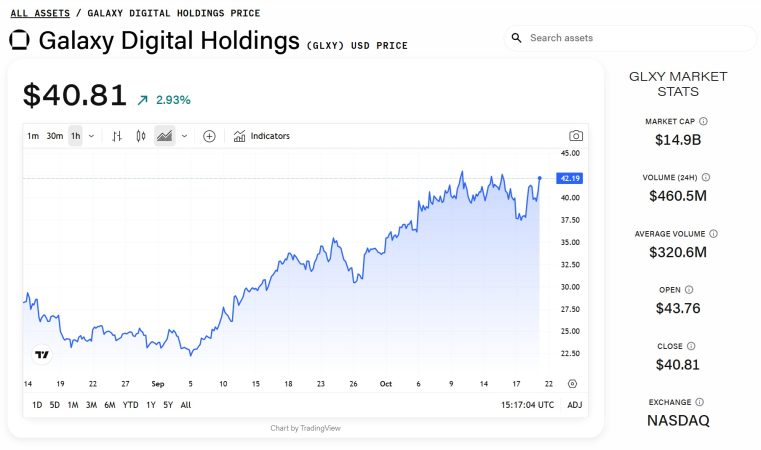
Task: Open the Chart by TradingView link
Action: [x=305, y=428]
